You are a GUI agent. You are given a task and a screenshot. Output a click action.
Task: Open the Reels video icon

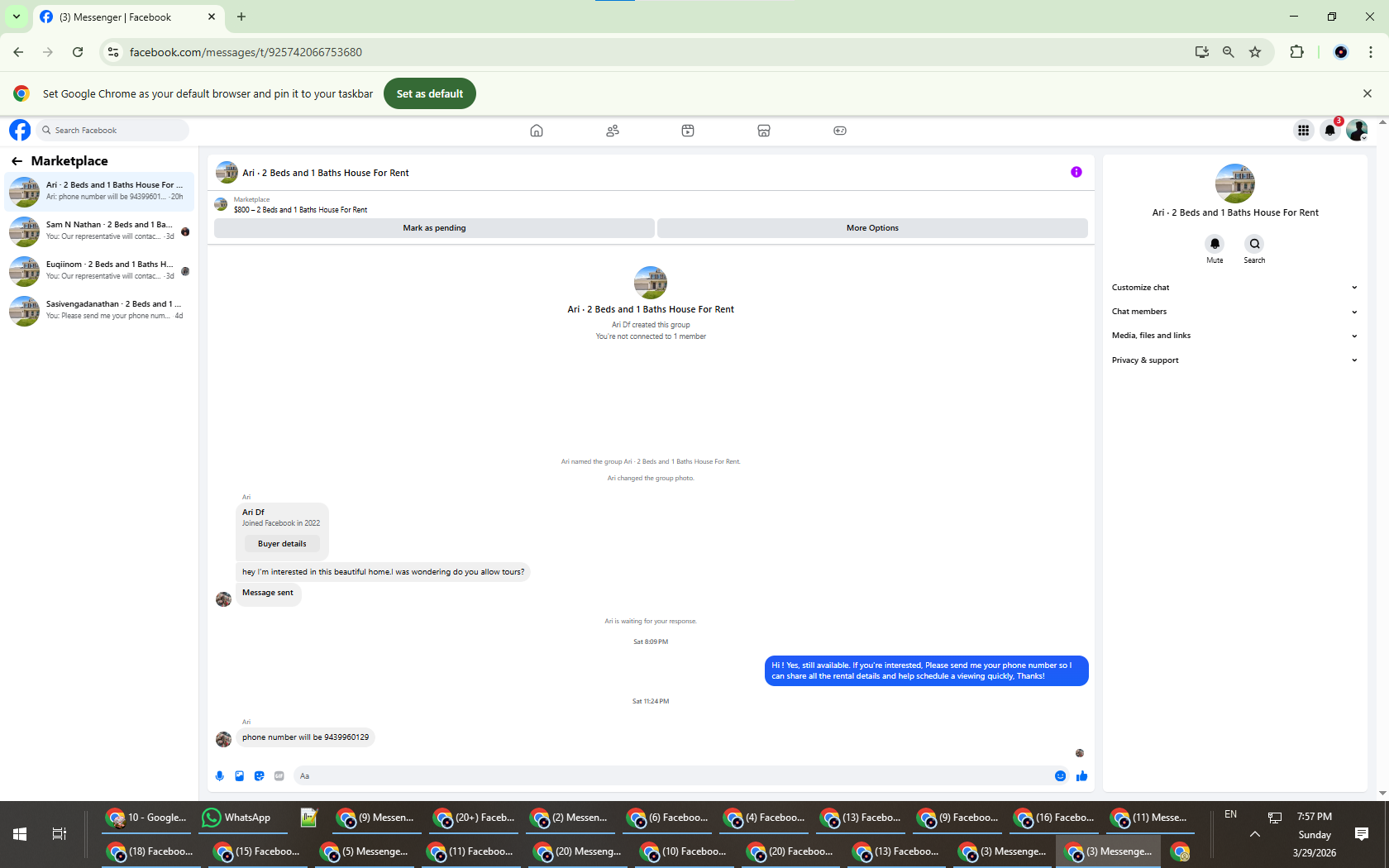688,131
